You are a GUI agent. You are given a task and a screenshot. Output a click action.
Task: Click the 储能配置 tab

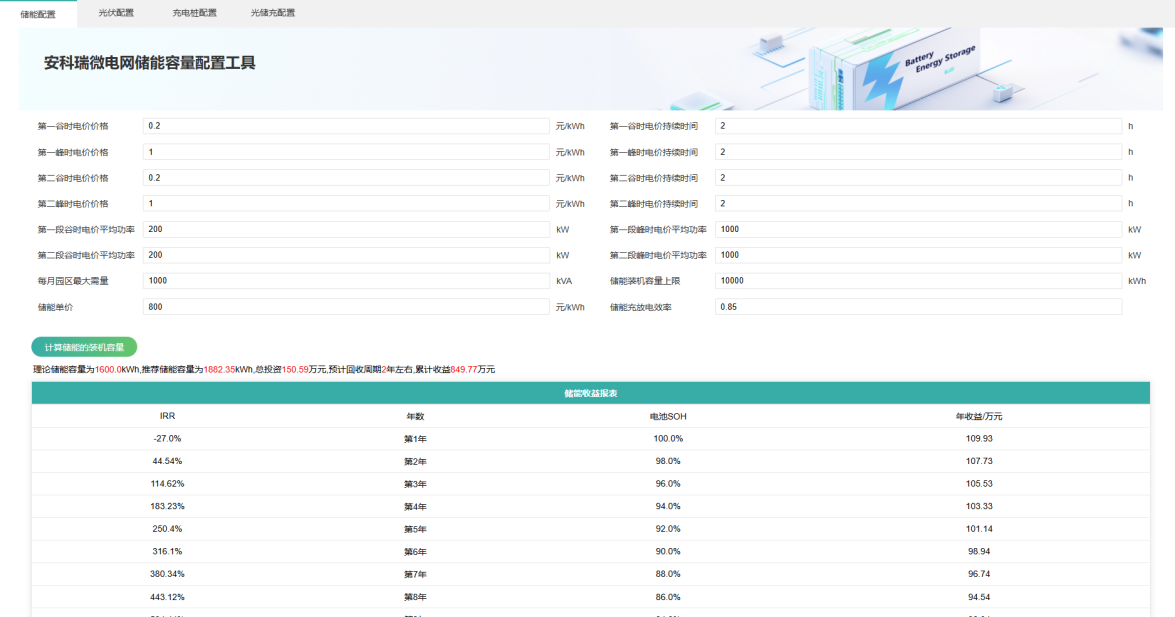coord(38,14)
